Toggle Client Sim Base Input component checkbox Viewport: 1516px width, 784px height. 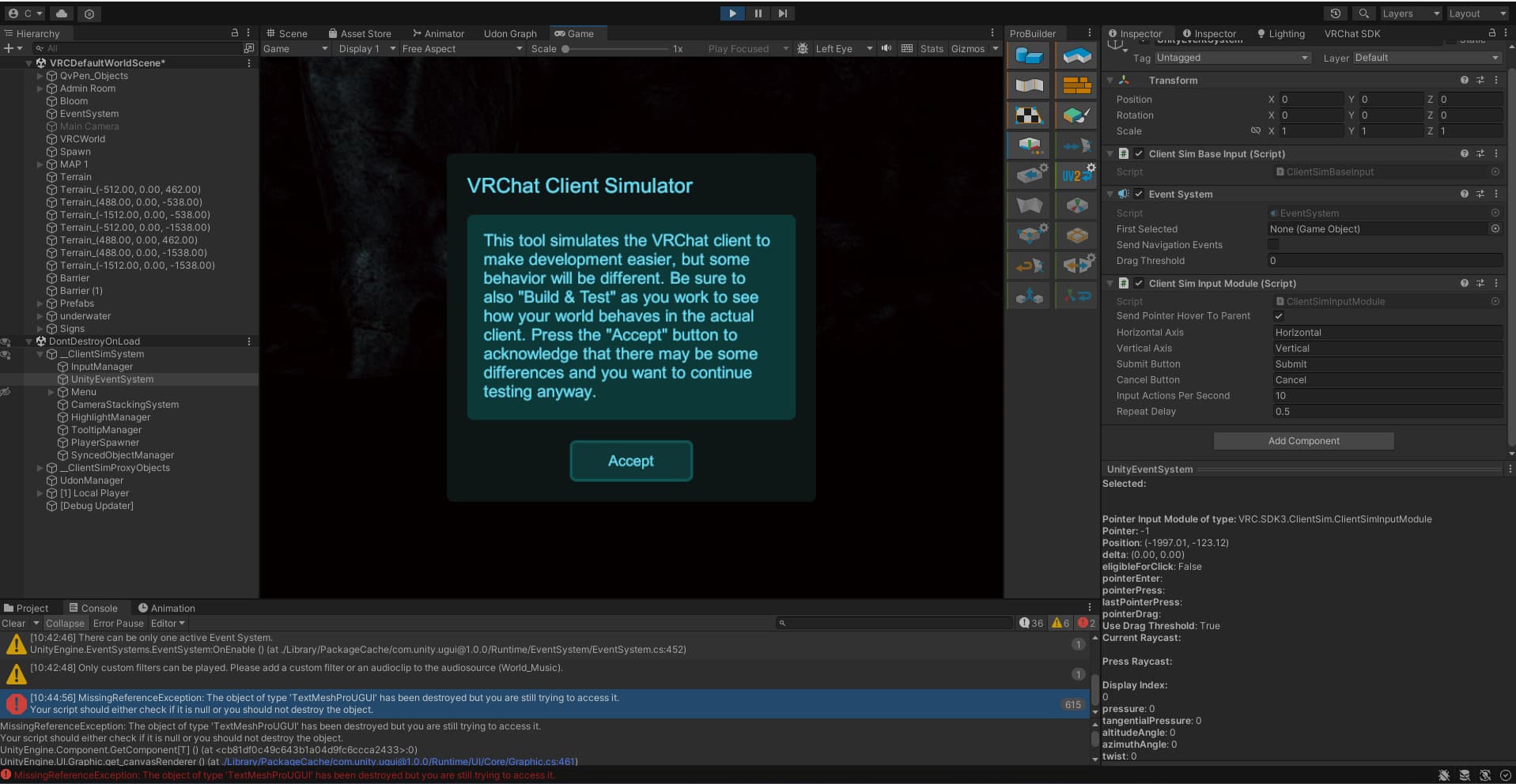[x=1139, y=154]
